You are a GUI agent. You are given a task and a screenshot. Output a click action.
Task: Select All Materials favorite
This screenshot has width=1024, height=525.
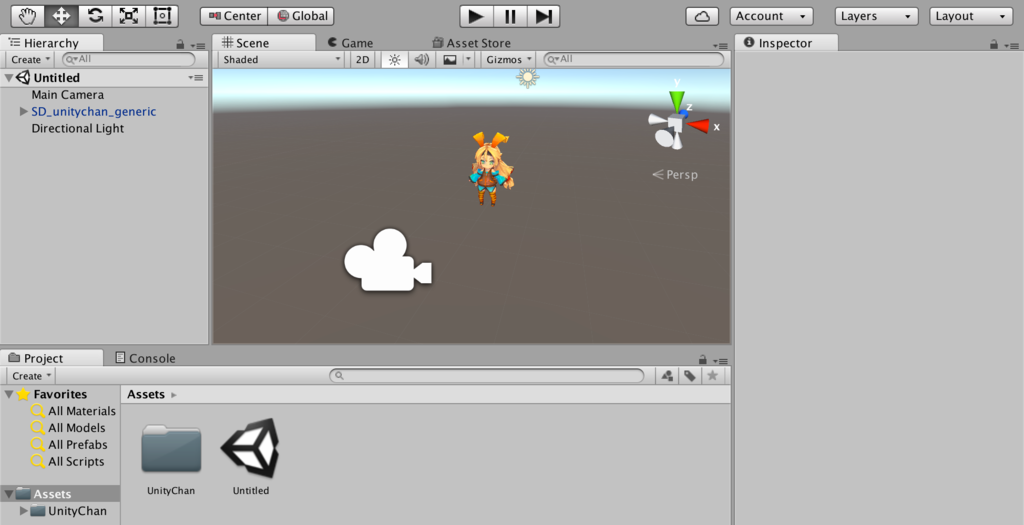click(73, 411)
